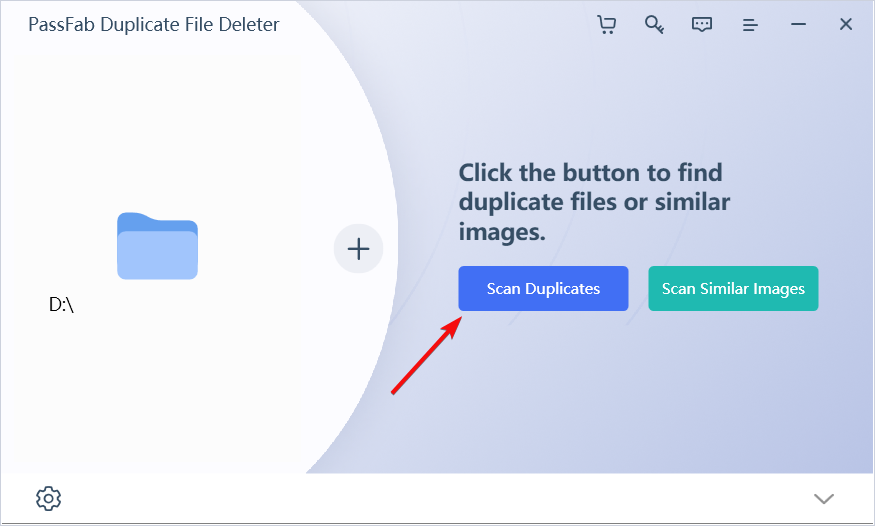Expand the bottom chevron panel

click(824, 498)
